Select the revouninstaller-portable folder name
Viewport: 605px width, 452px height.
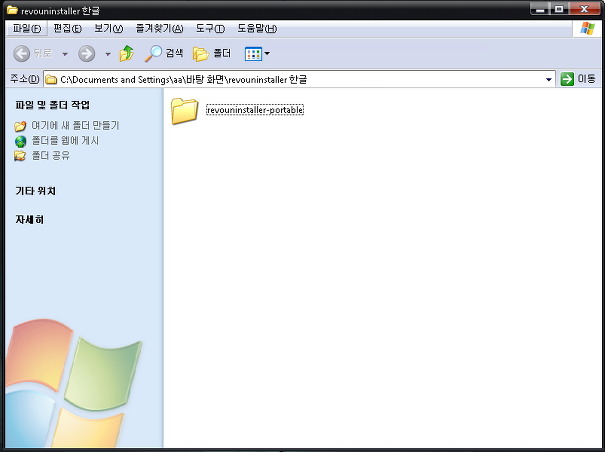click(x=255, y=110)
